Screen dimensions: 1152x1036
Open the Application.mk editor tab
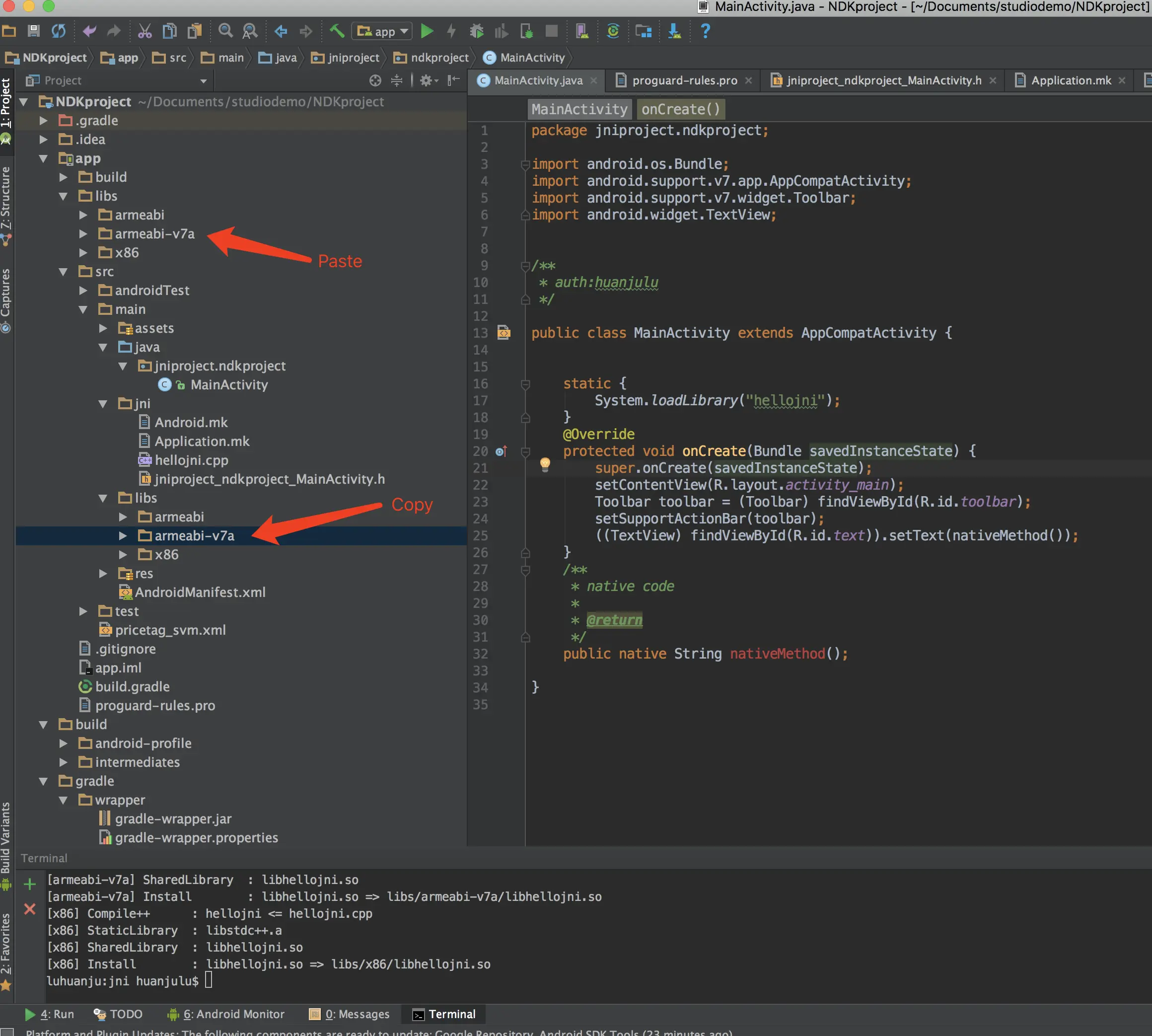click(1070, 81)
